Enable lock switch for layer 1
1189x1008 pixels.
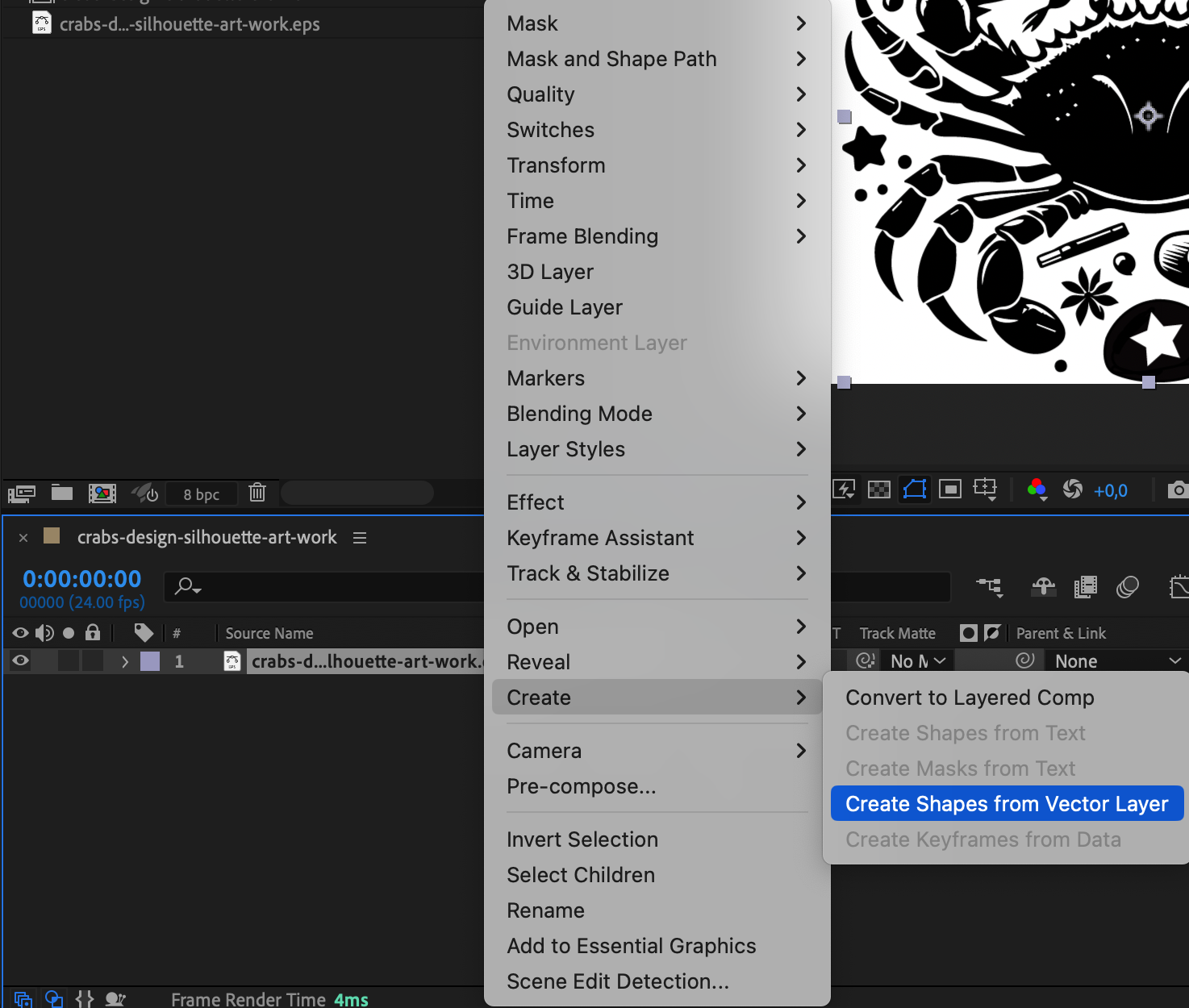click(93, 661)
